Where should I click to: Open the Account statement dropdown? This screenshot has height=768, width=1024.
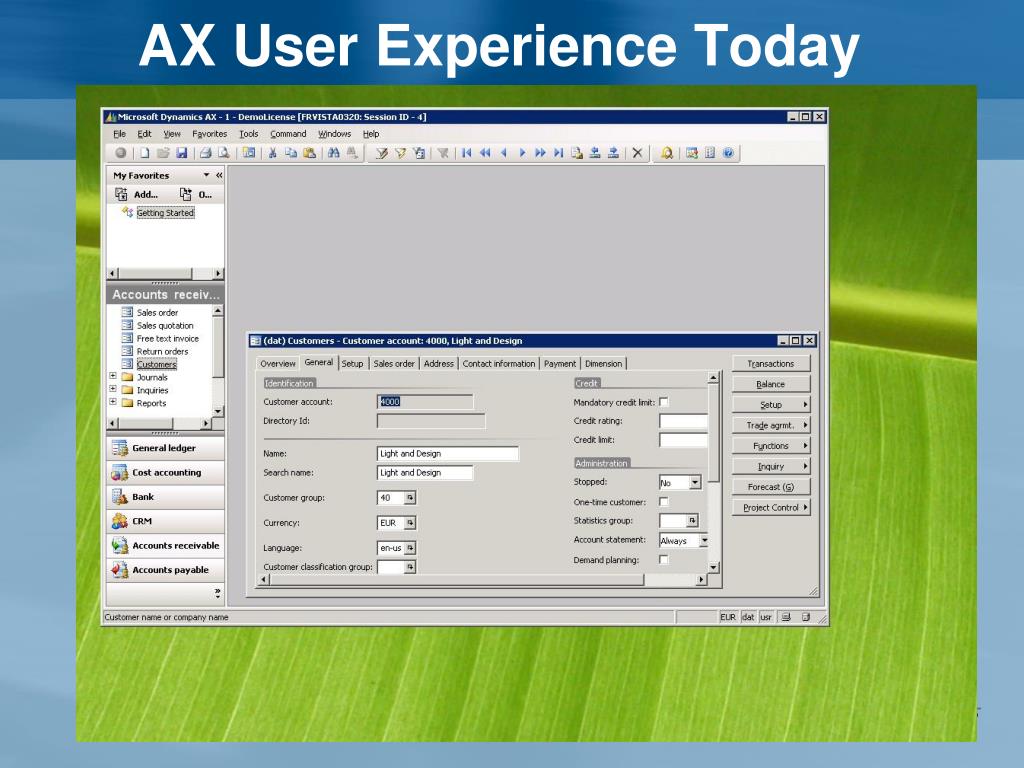click(x=704, y=540)
